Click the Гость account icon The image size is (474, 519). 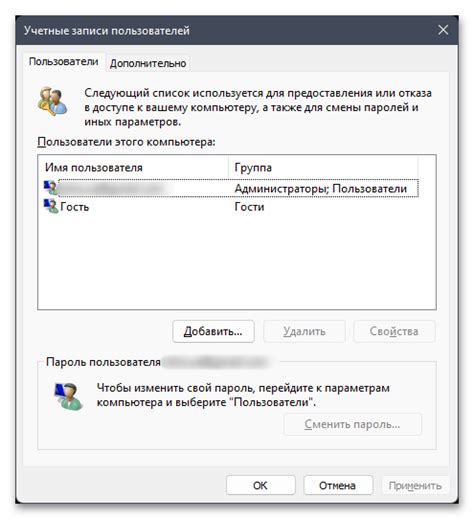pos(51,206)
